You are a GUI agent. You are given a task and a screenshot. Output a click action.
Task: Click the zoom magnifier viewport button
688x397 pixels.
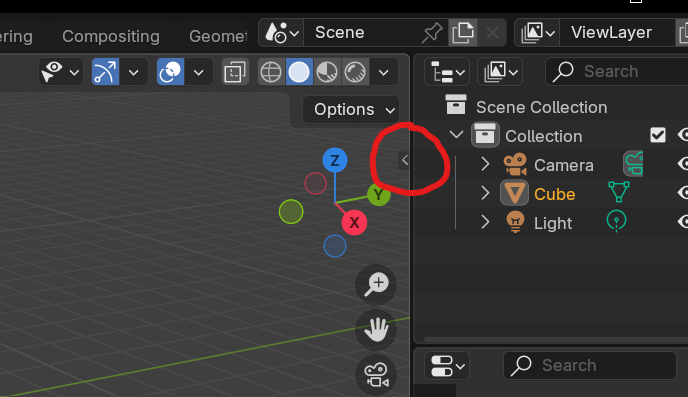(376, 285)
